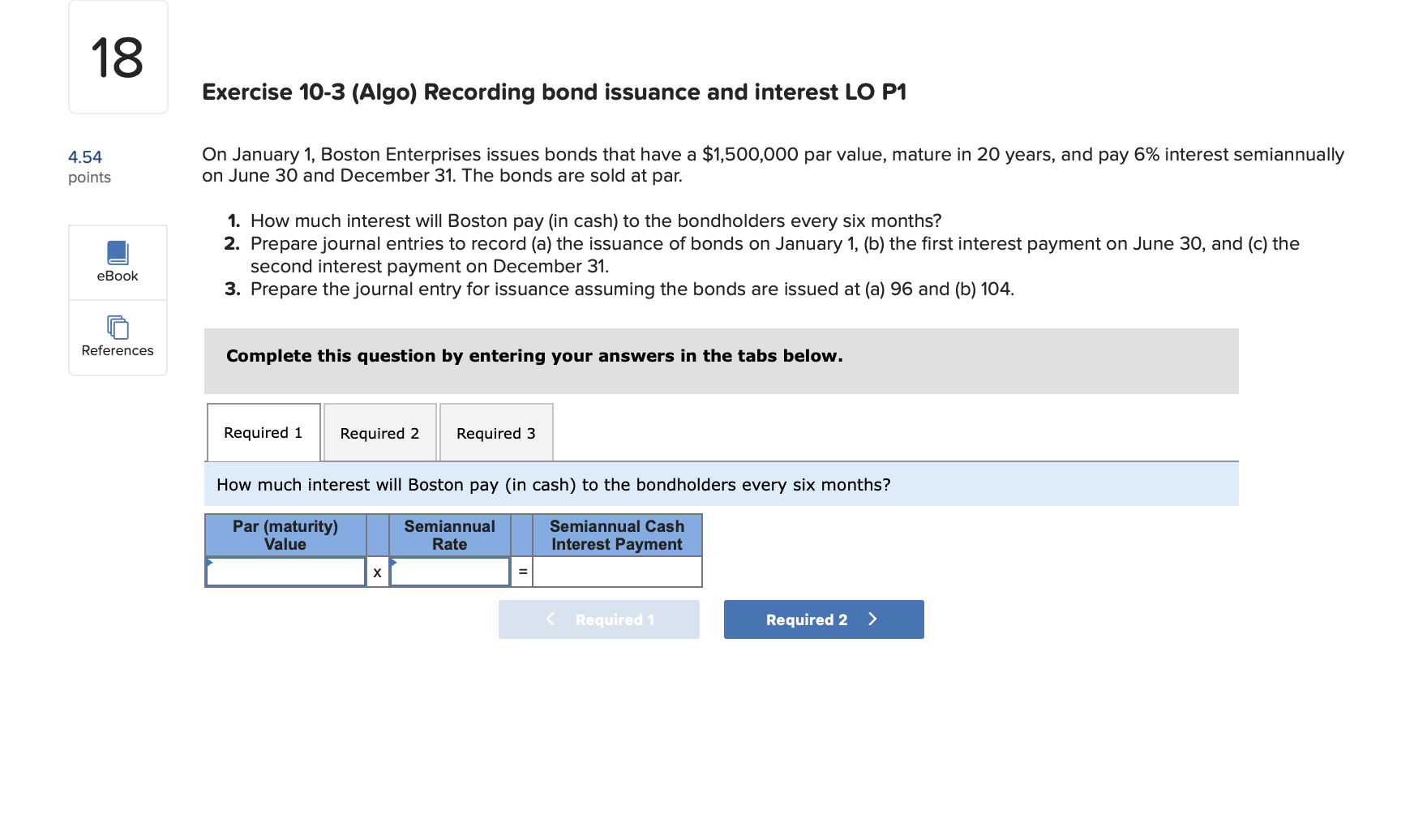The image size is (1414, 840).
Task: Click the left chevron on Required 1 button
Action: pos(551,619)
